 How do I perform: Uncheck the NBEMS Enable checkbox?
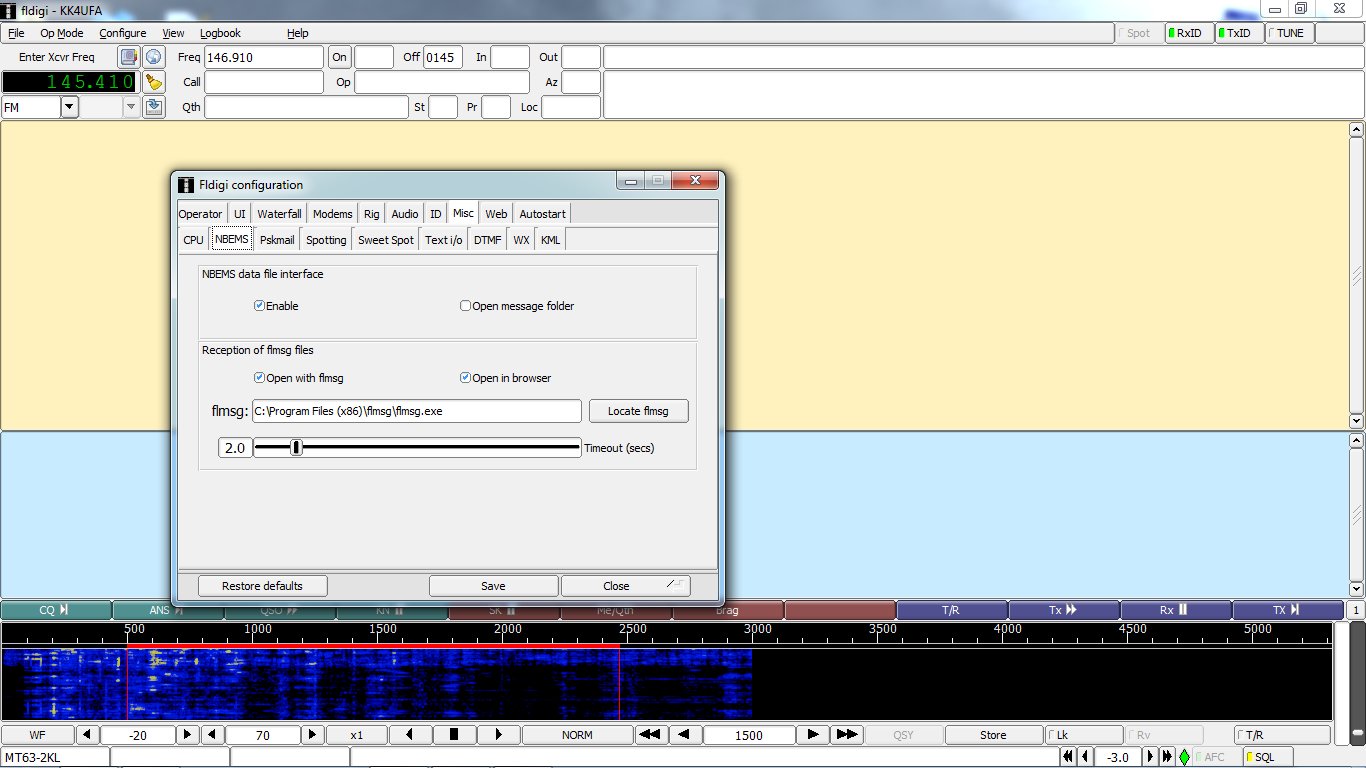(x=259, y=306)
